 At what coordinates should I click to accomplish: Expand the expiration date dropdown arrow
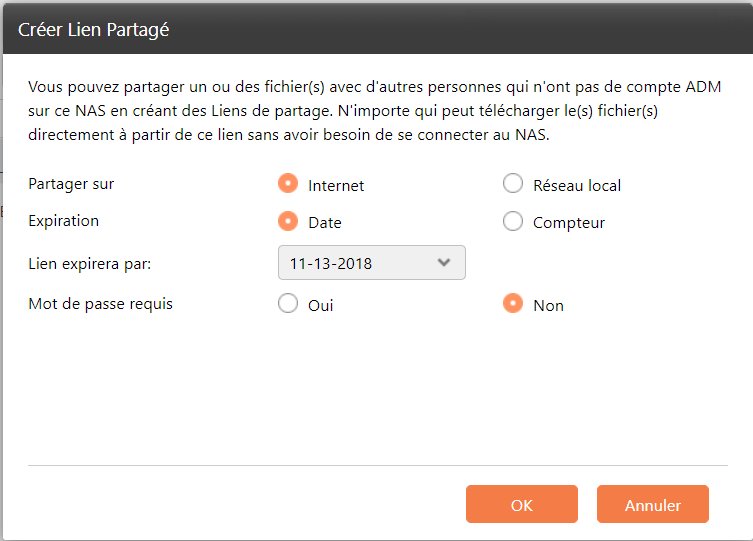(445, 263)
